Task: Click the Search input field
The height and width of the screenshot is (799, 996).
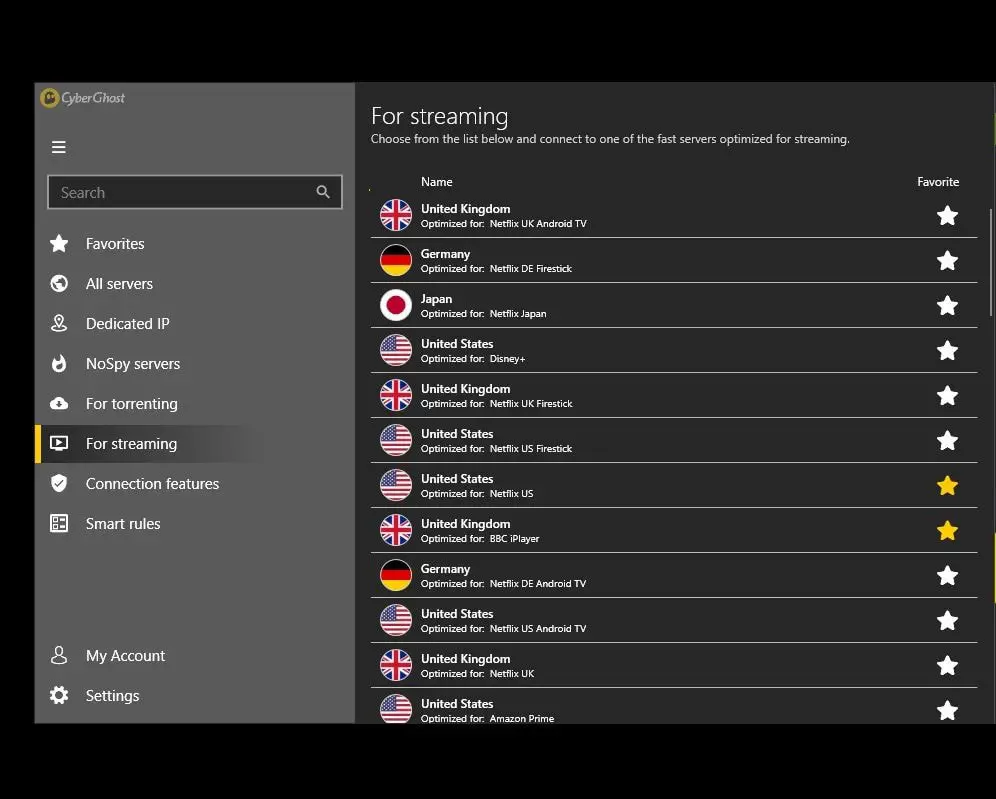Action: (194, 192)
